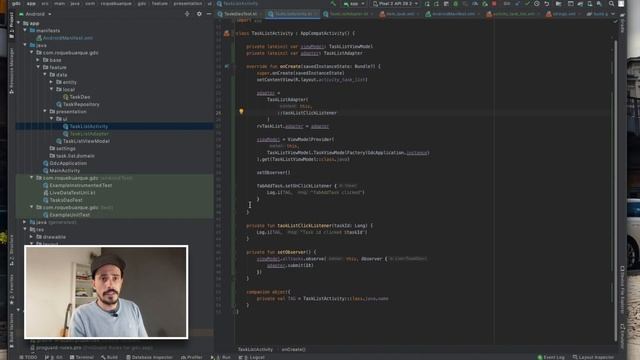Viewport: 640px width, 360px height.
Task: Open the Pixel 2 device selector dropdown
Action: (395, 4)
